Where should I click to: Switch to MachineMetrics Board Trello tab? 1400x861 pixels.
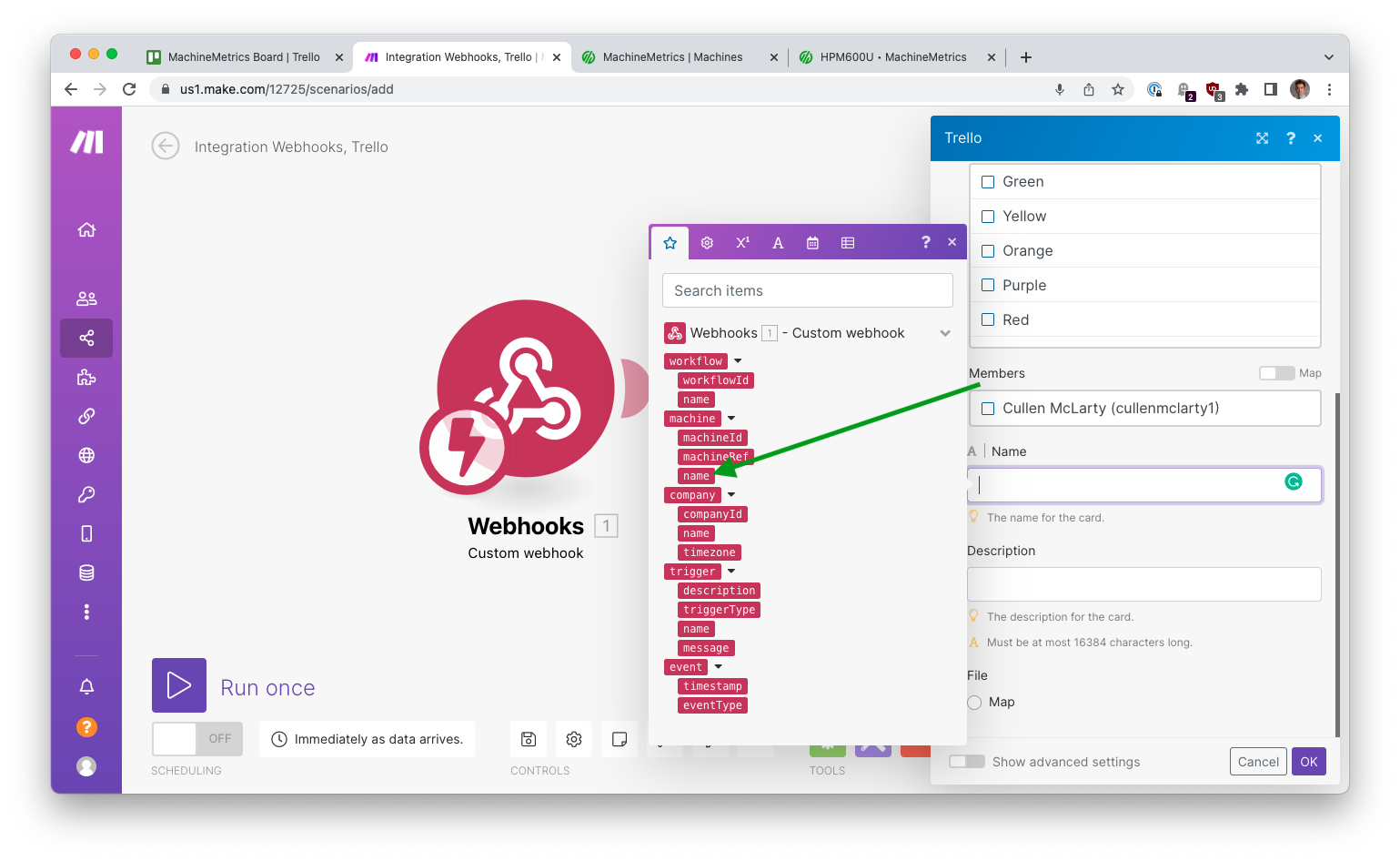coord(243,56)
